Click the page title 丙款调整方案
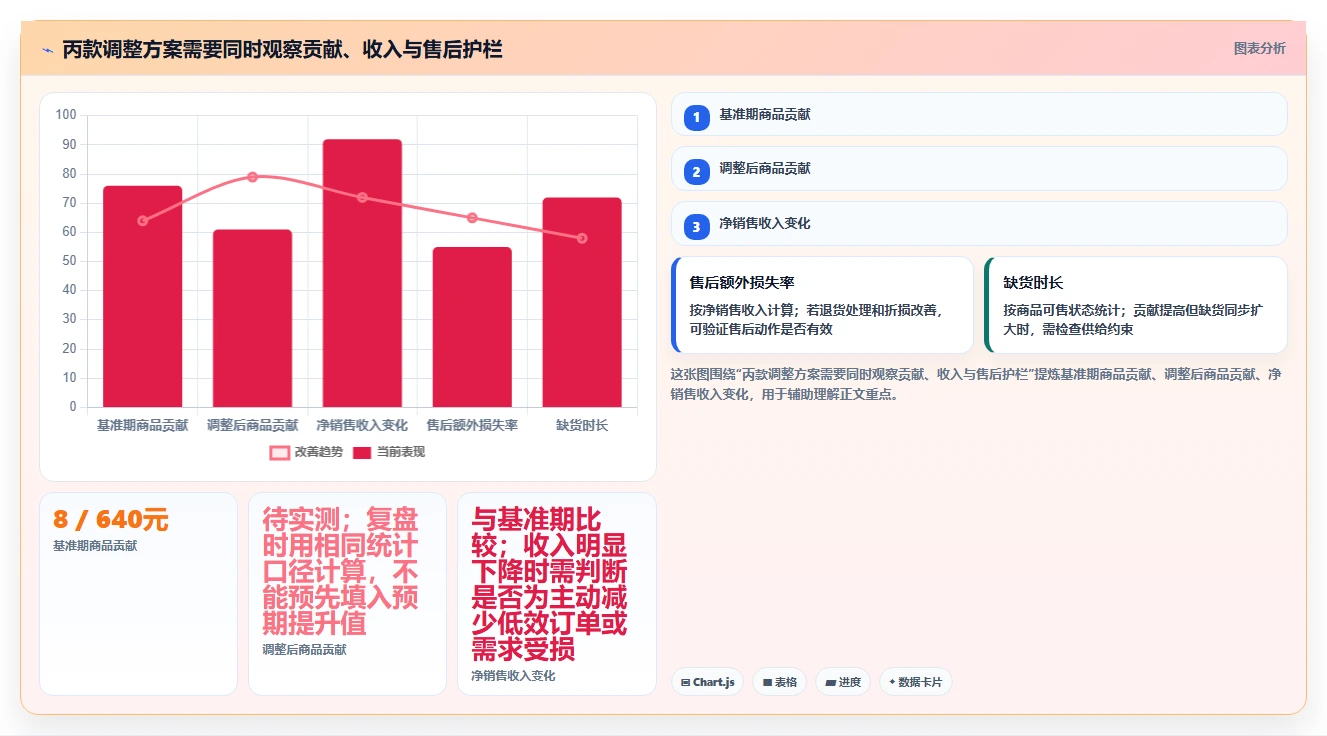 pyautogui.click(x=282, y=49)
